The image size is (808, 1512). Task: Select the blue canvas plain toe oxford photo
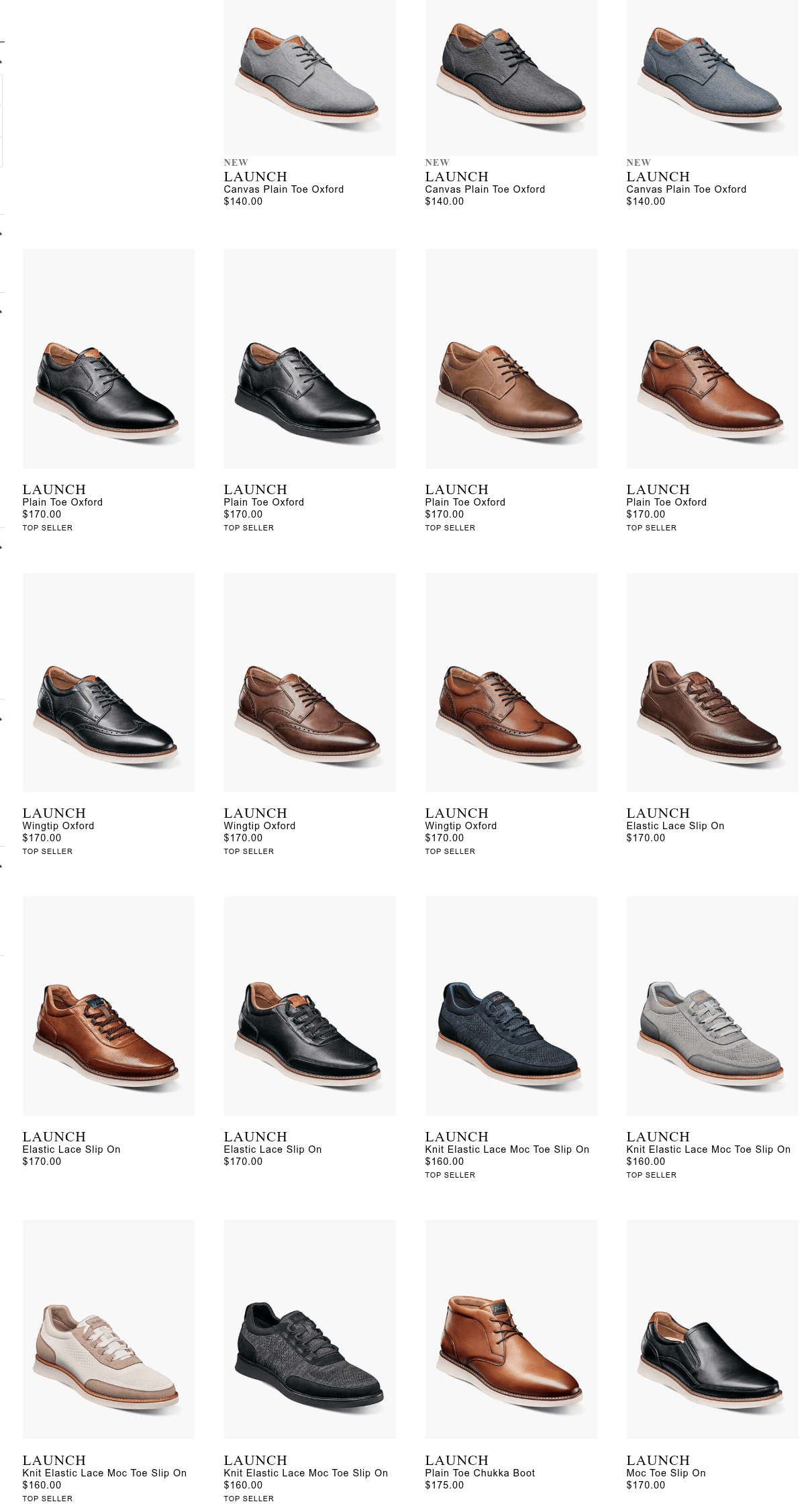tap(712, 77)
